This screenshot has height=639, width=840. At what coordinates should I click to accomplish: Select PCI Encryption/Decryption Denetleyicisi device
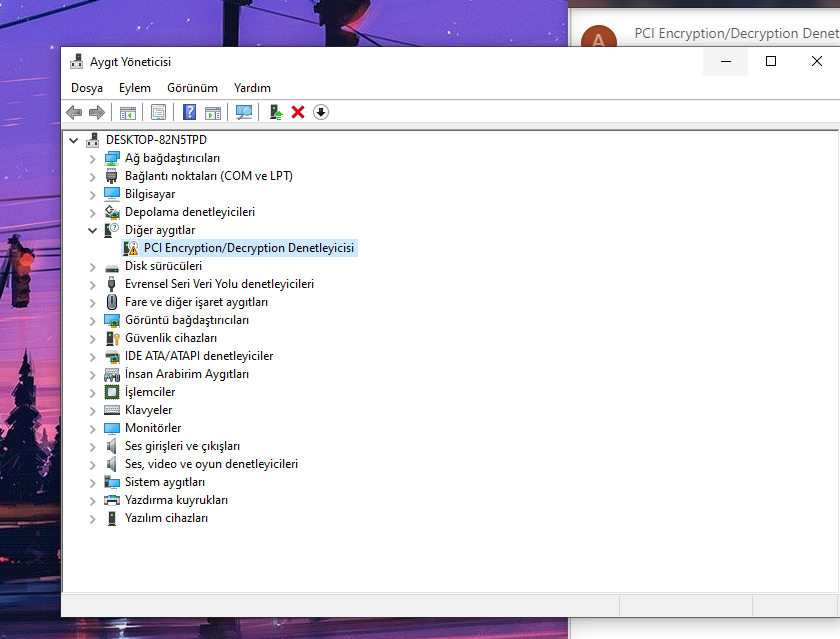(249, 248)
